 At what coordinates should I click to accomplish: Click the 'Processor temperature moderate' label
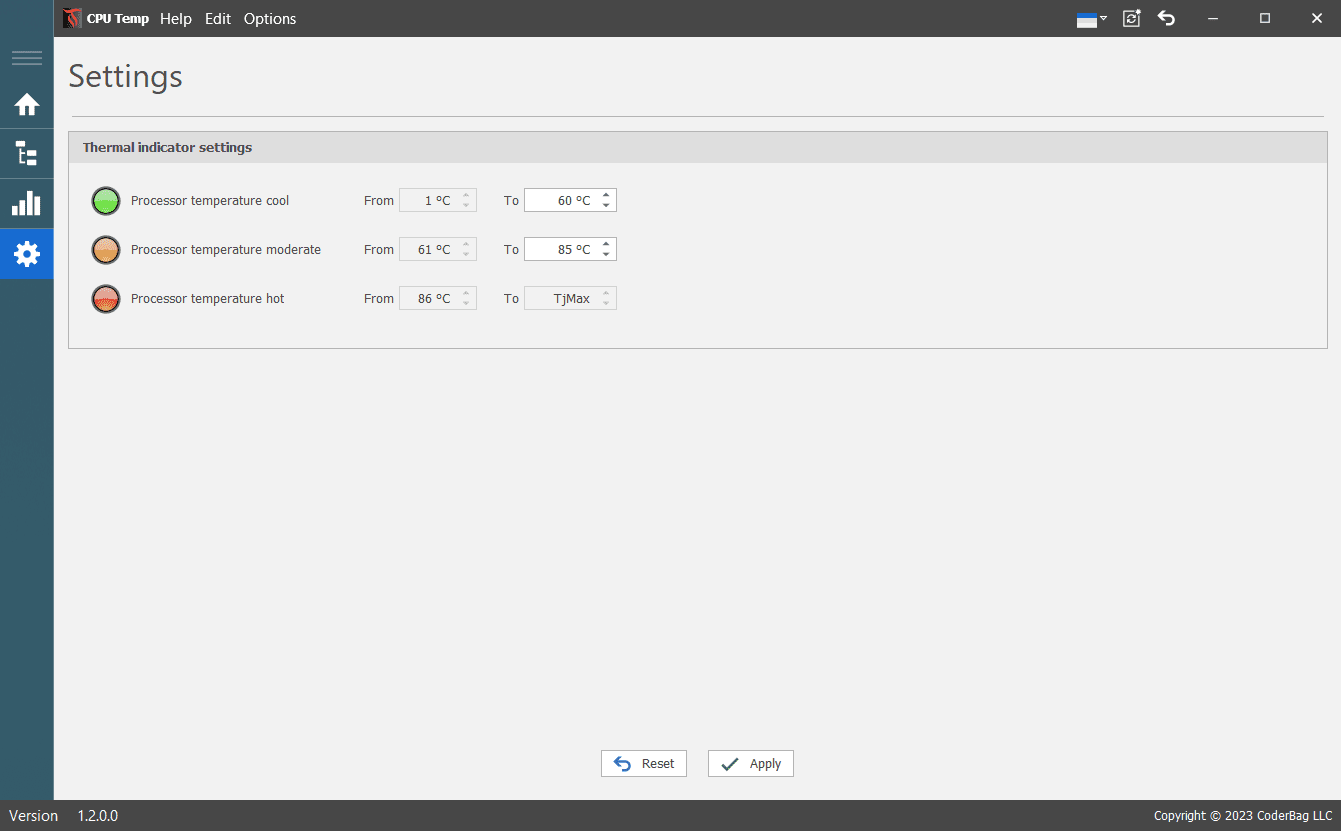[226, 250]
